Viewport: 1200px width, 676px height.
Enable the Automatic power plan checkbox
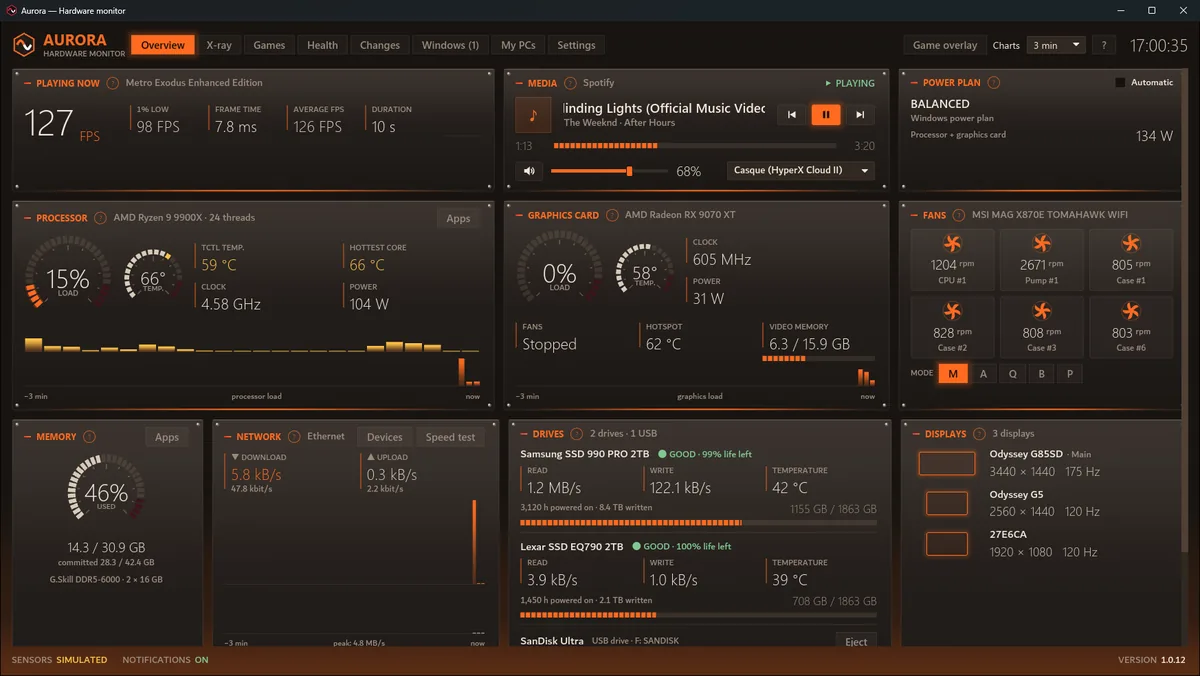tap(1120, 82)
